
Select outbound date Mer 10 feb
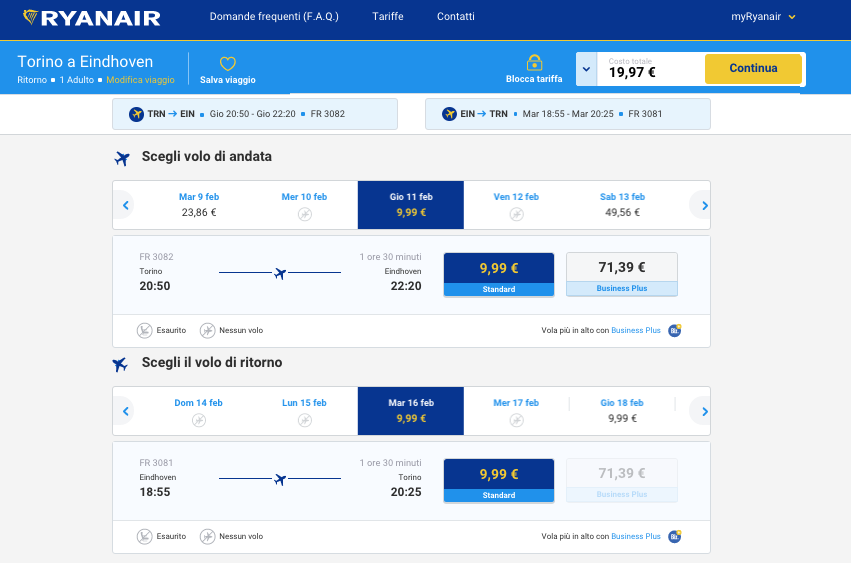click(x=304, y=205)
